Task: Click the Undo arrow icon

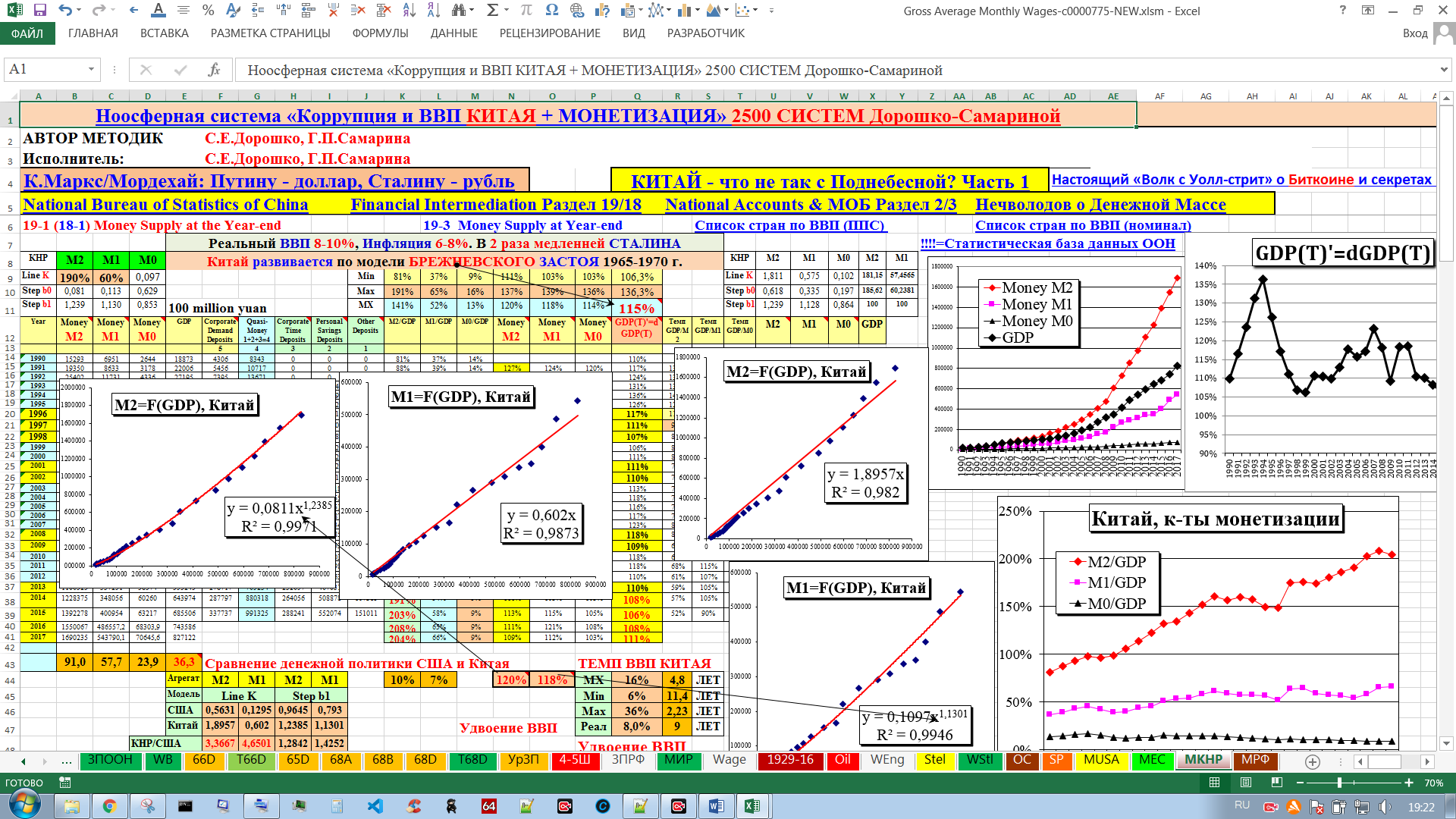Action: pyautogui.click(x=65, y=11)
